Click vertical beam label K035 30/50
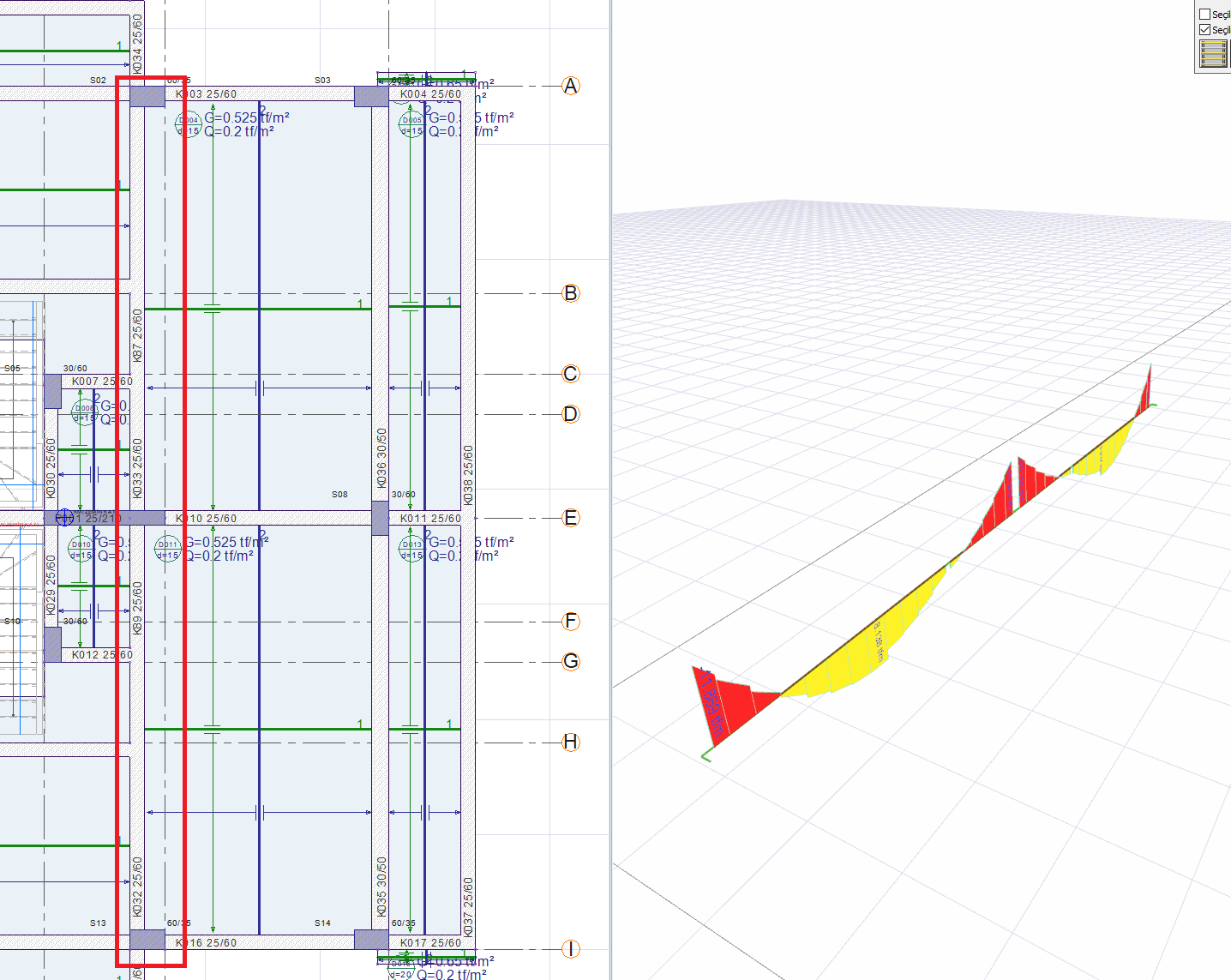 coord(381,887)
